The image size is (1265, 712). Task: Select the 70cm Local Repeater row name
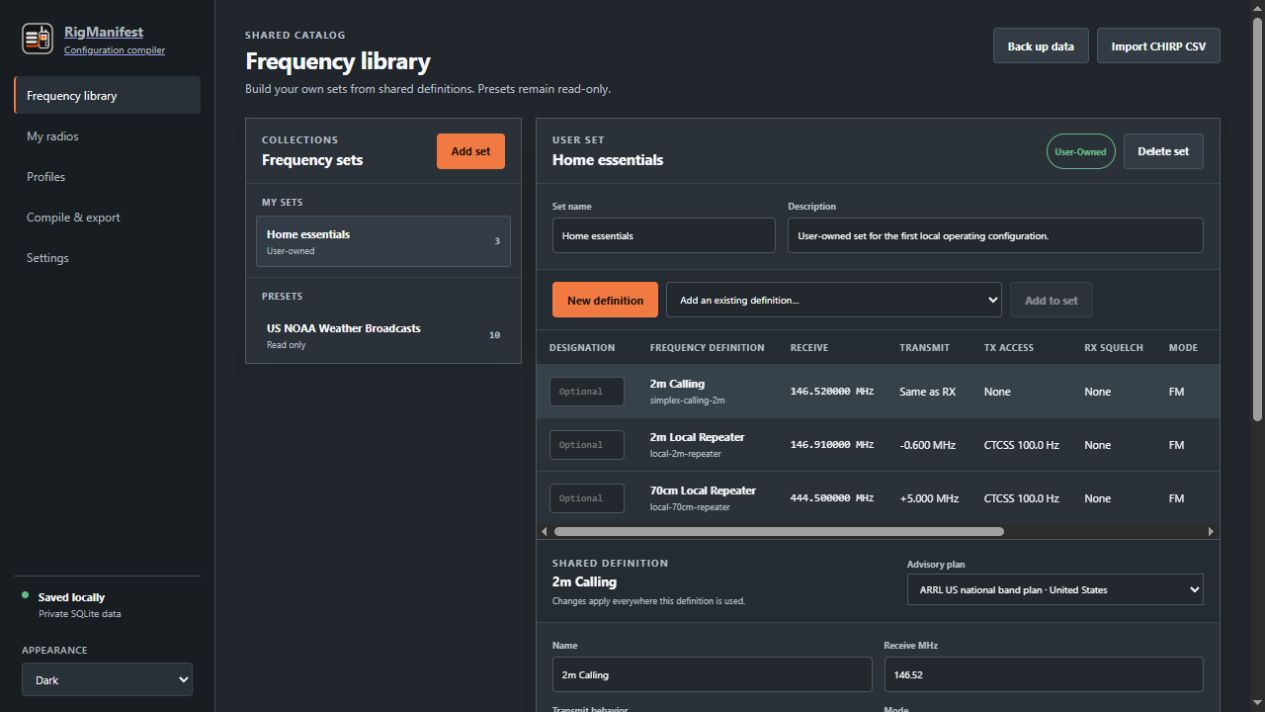(703, 490)
